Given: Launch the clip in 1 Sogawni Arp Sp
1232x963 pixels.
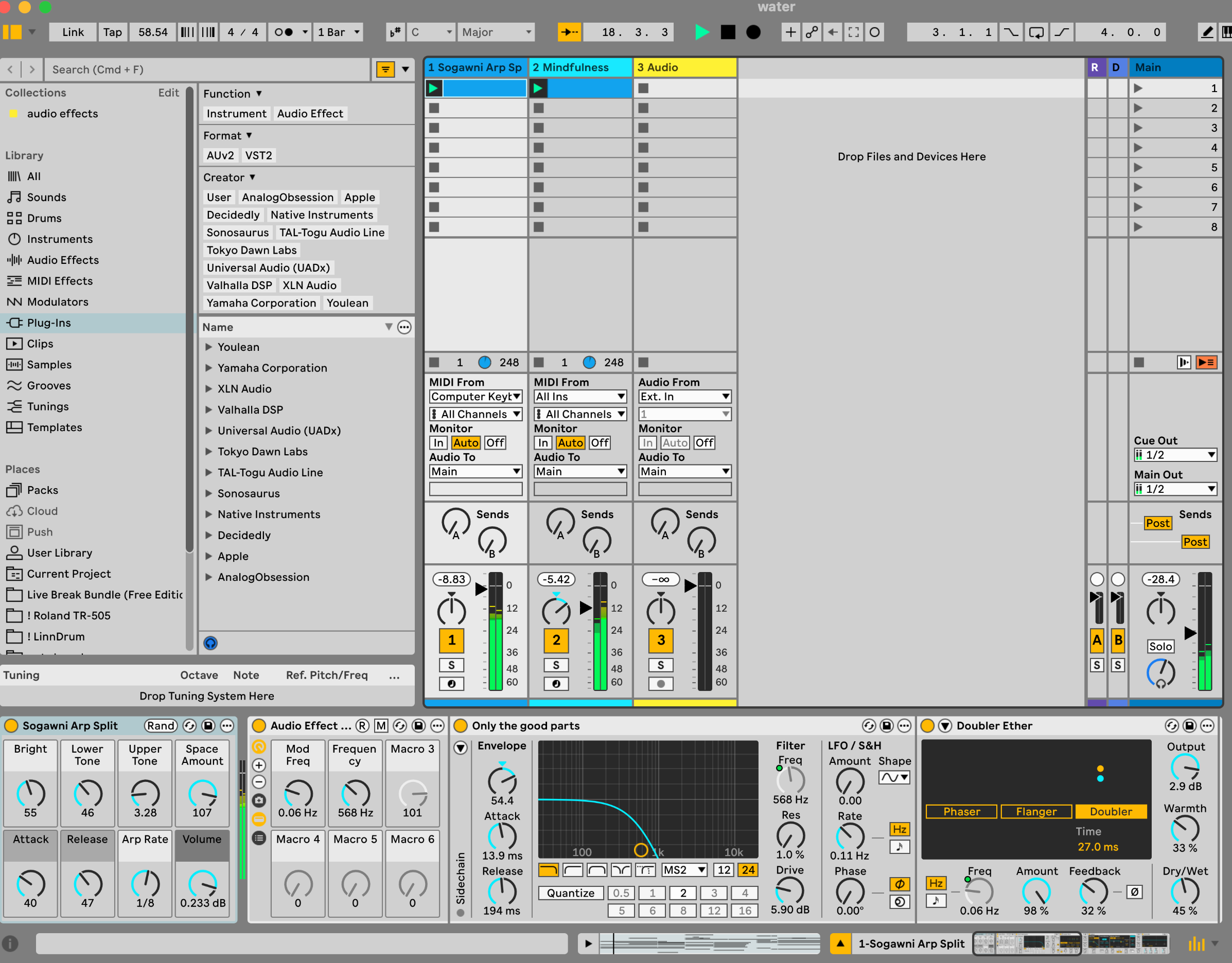Looking at the screenshot, I should tap(433, 88).
